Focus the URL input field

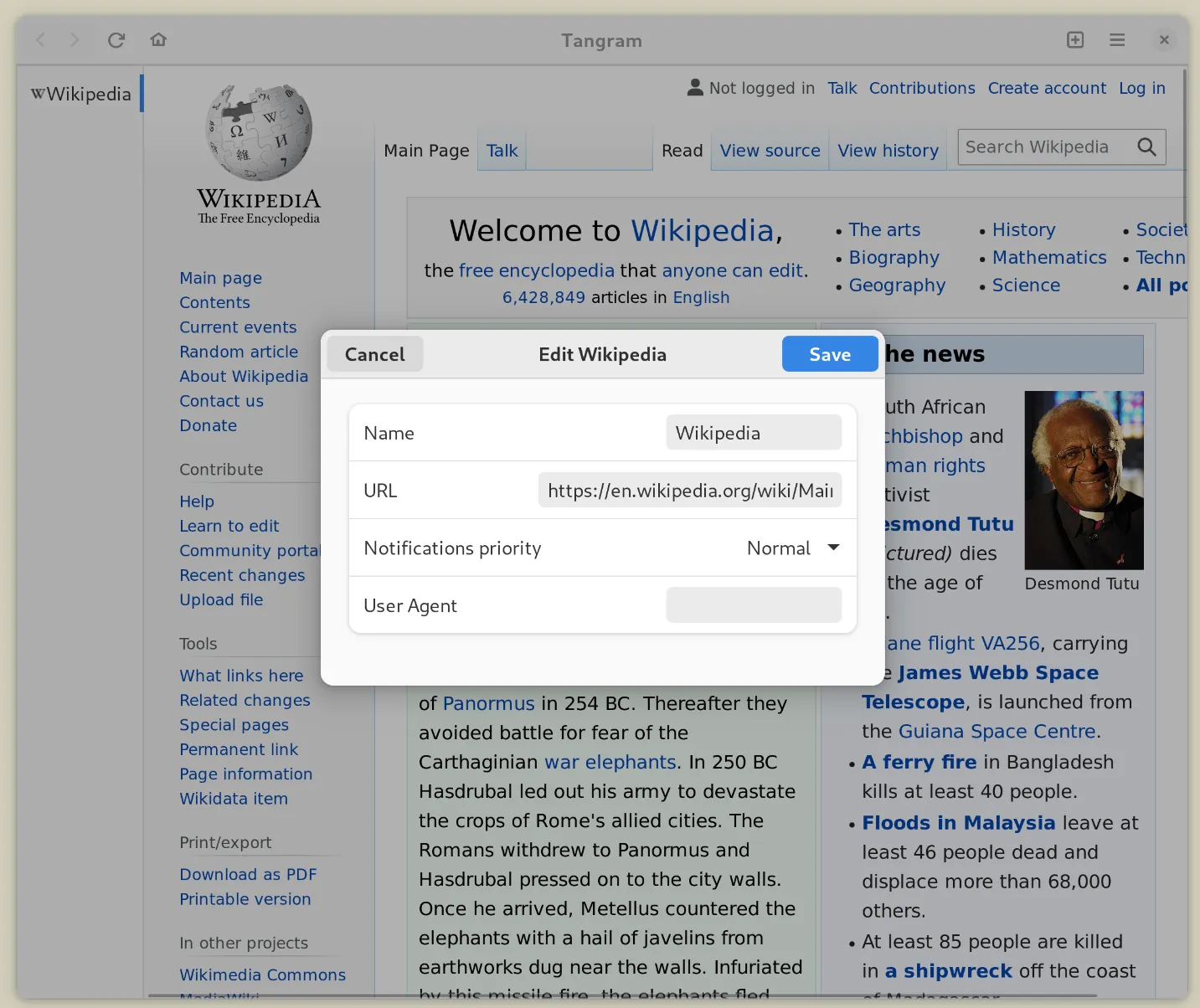[x=689, y=491]
